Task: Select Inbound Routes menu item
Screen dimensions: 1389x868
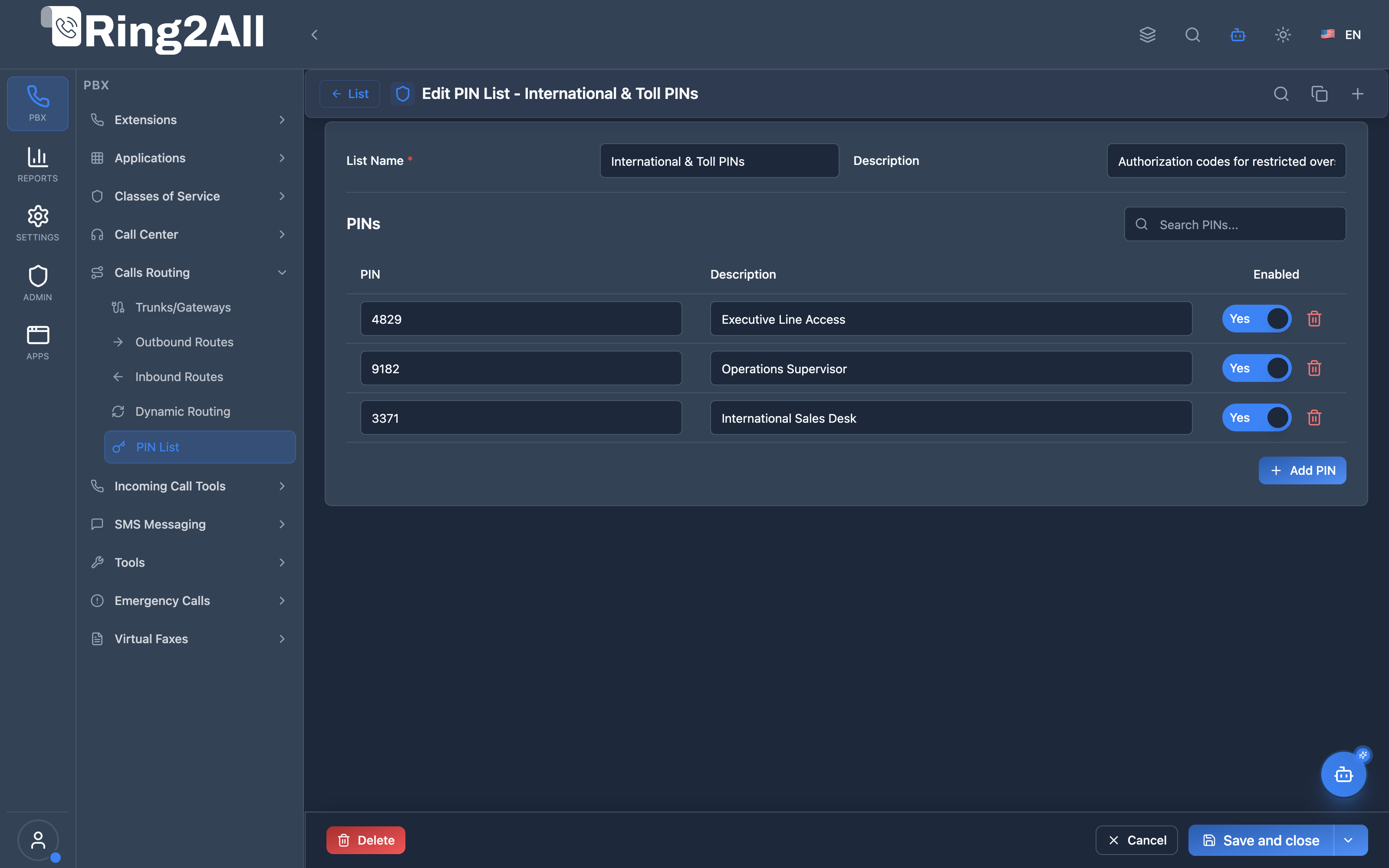Action: (200, 377)
